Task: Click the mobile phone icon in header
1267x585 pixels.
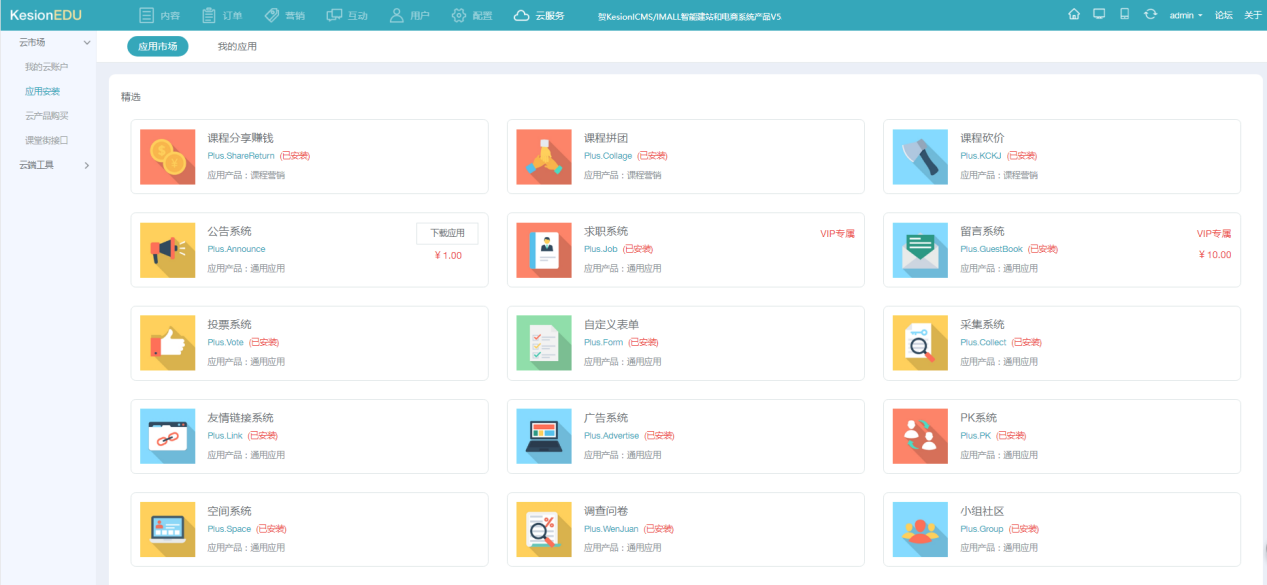Action: (1124, 15)
